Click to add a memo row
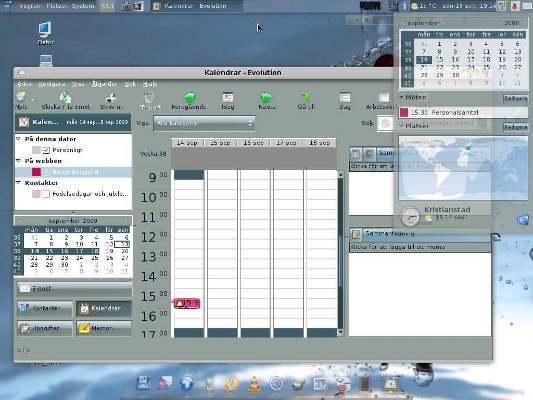533x400 pixels. tap(420, 247)
